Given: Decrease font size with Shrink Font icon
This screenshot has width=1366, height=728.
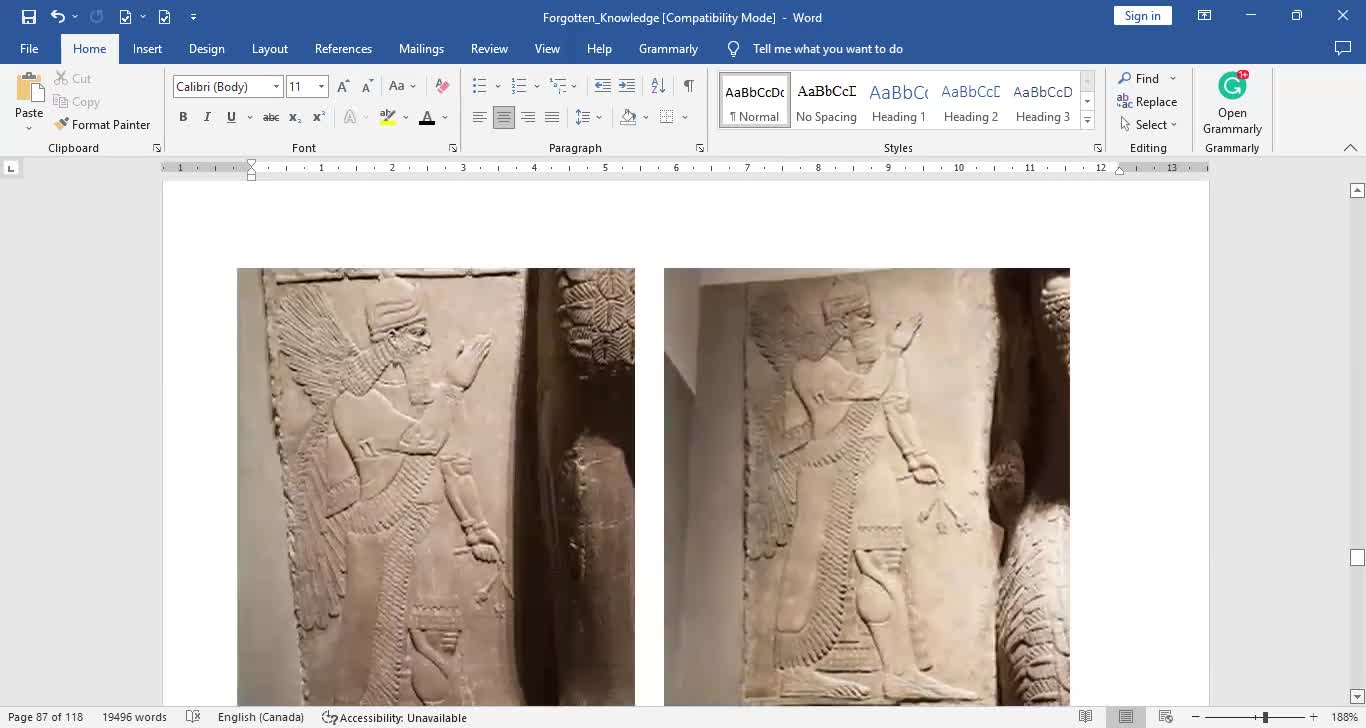Looking at the screenshot, I should (x=367, y=87).
